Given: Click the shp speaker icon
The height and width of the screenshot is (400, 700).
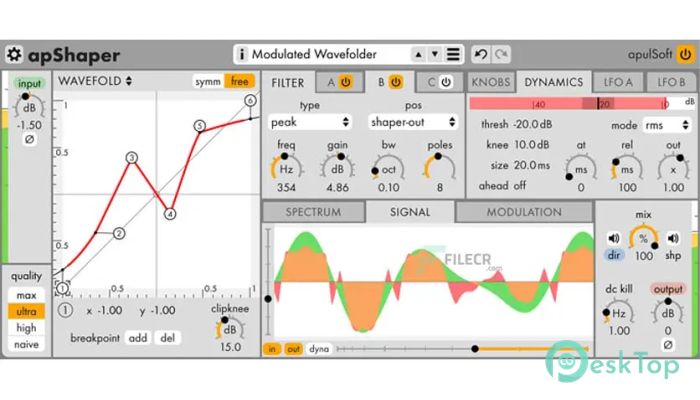Looking at the screenshot, I should tap(673, 238).
